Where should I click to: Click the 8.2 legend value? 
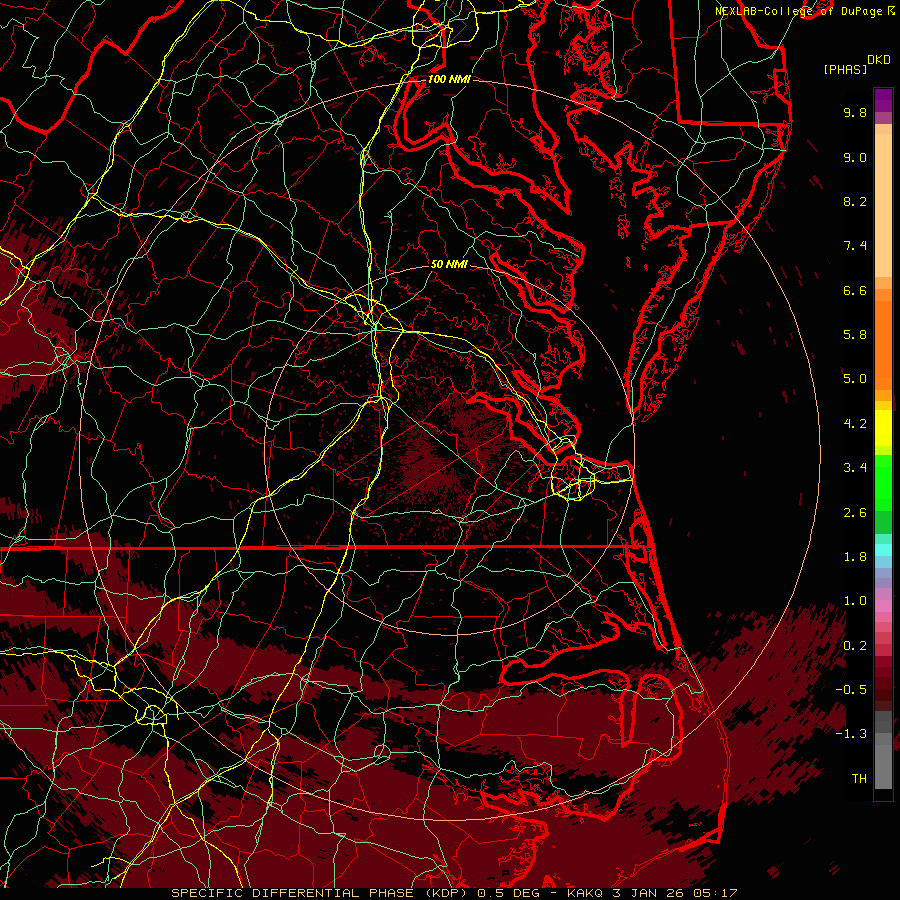point(855,201)
